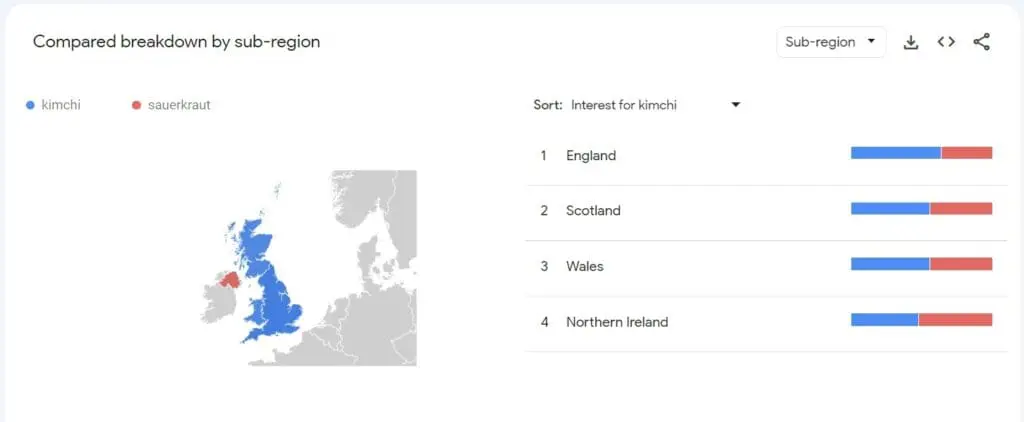
Task: Download the sub-region breakdown as CSV
Action: [910, 42]
